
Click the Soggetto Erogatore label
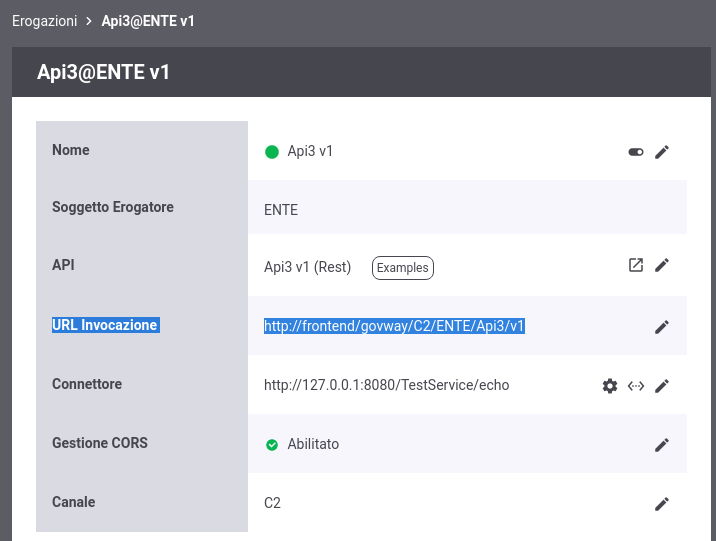pos(113,207)
